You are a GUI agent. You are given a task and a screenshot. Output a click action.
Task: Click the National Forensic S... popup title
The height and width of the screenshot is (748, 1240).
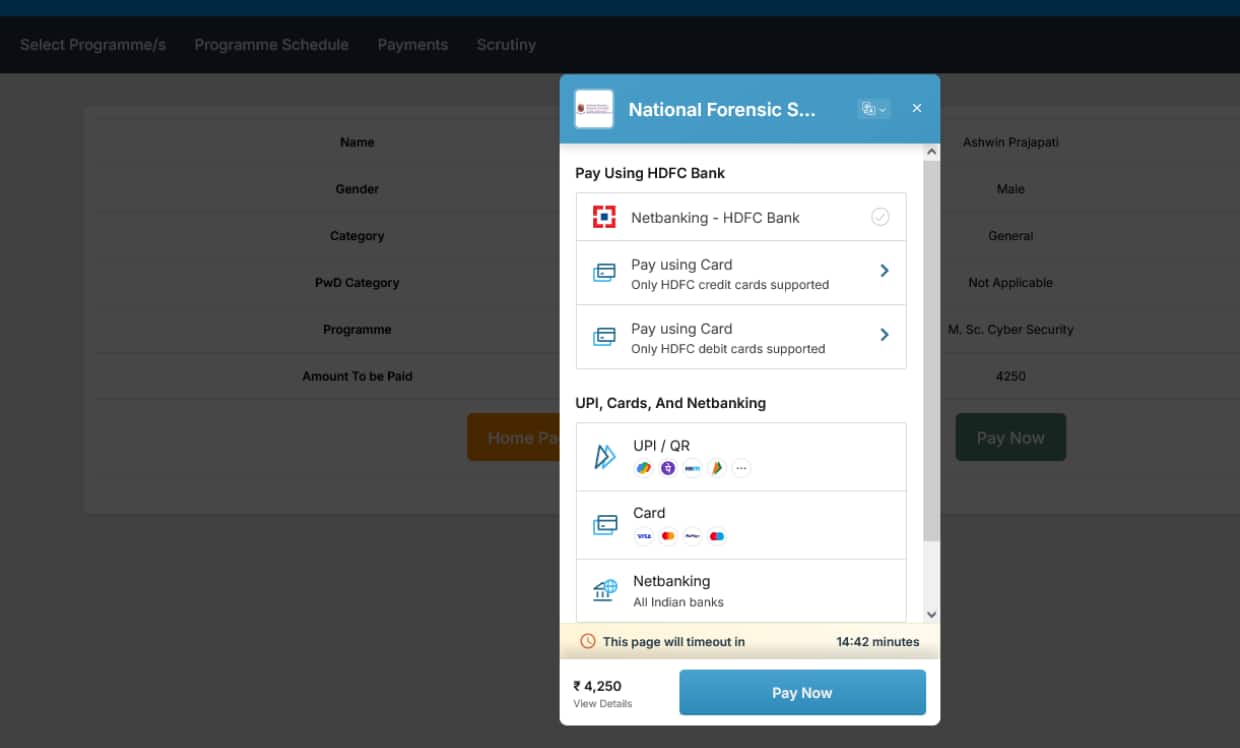click(722, 110)
